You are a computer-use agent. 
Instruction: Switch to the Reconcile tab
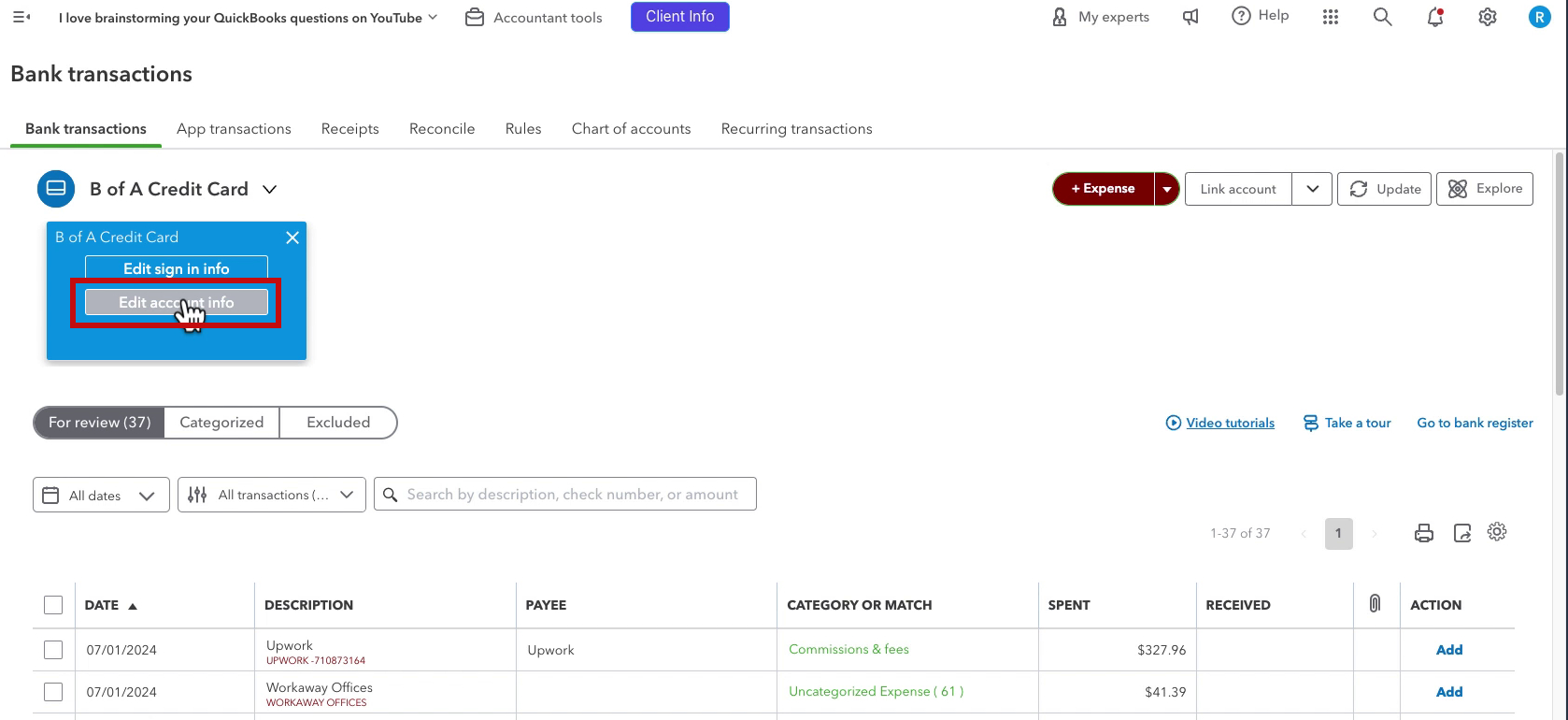tap(442, 129)
